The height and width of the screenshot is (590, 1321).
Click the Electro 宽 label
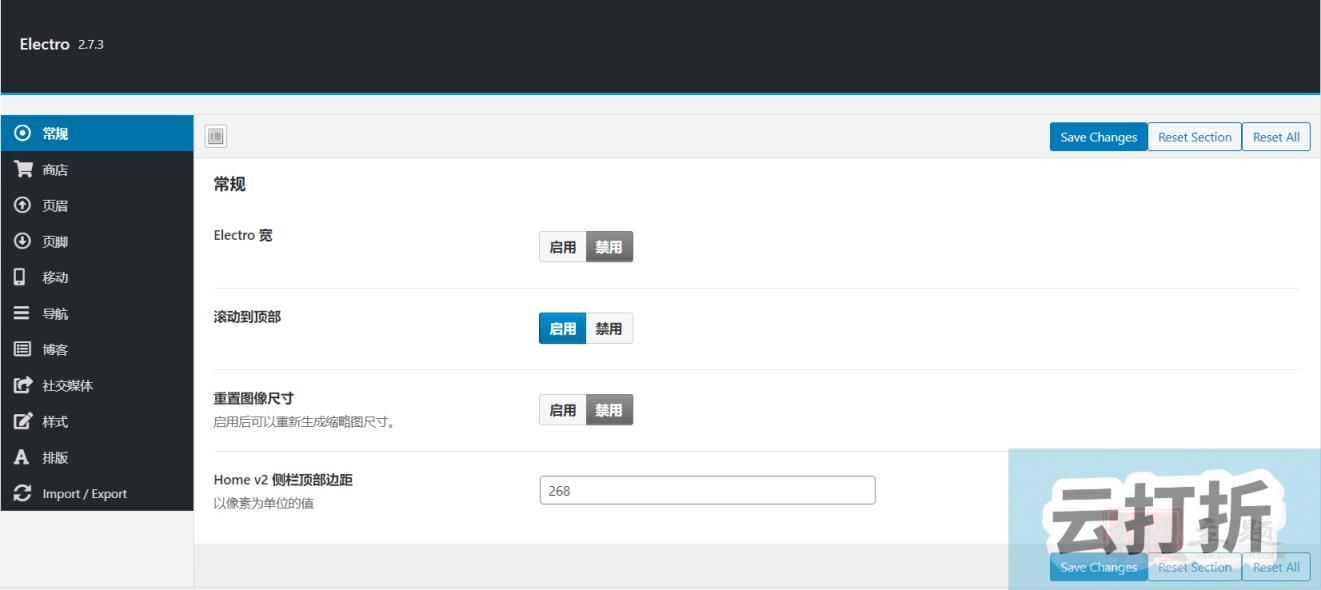pyautogui.click(x=243, y=235)
